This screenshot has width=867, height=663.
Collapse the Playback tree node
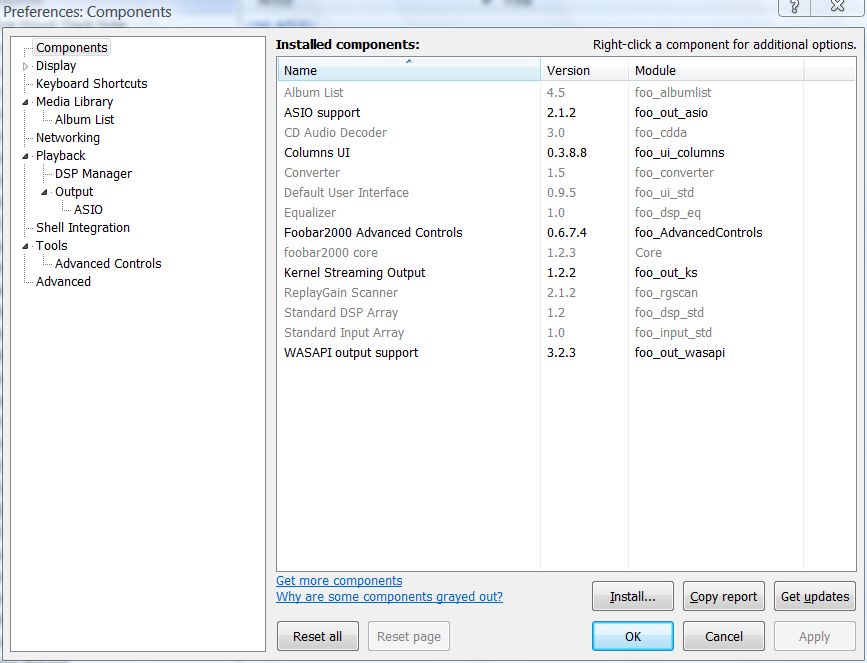pyautogui.click(x=26, y=156)
